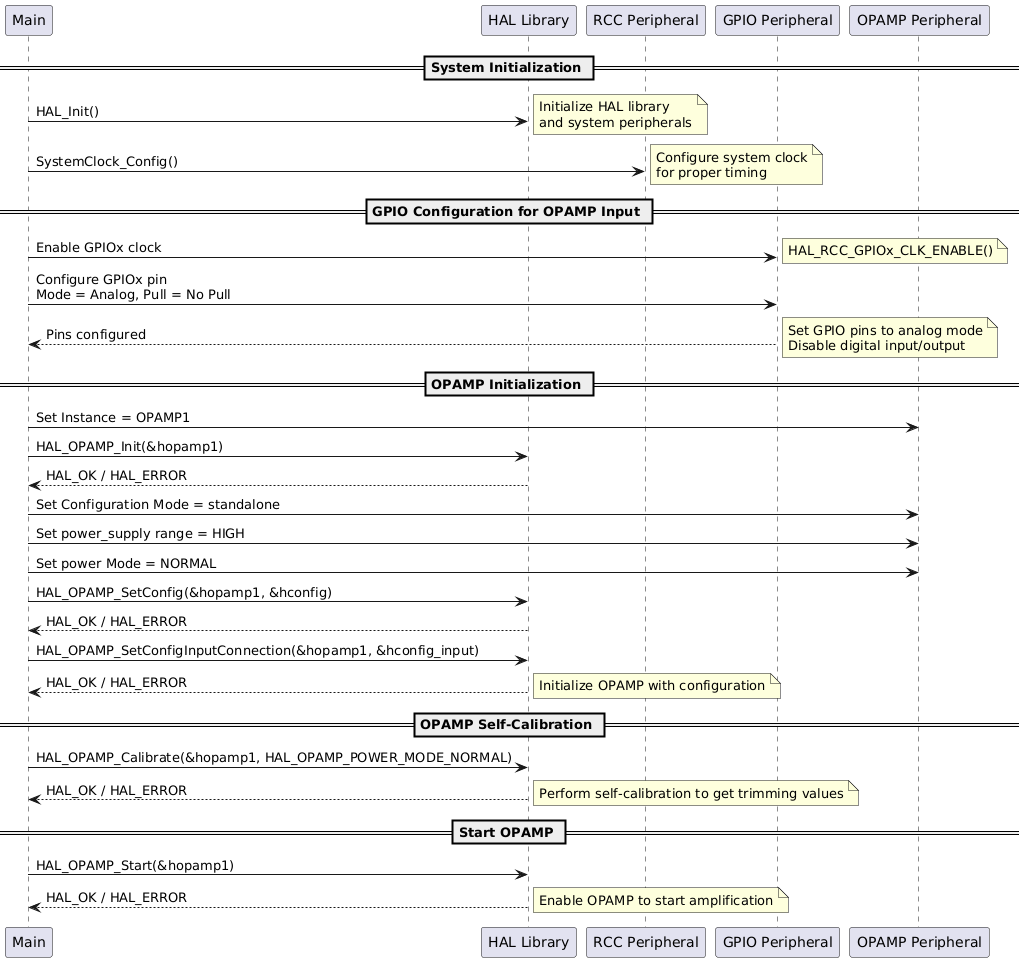1024x962 pixels.
Task: Click the HAL_OPAMP_SetConfigInputConnection message
Action: pyautogui.click(x=257, y=650)
